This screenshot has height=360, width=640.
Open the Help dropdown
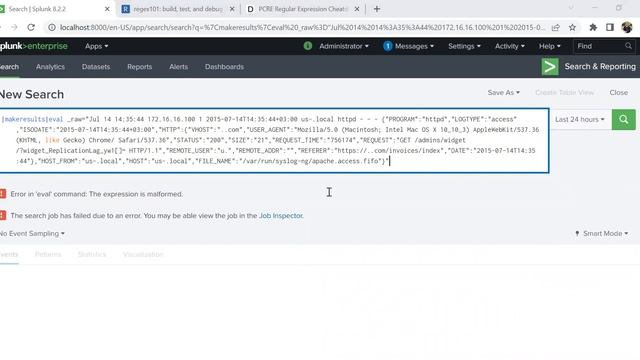point(549,46)
